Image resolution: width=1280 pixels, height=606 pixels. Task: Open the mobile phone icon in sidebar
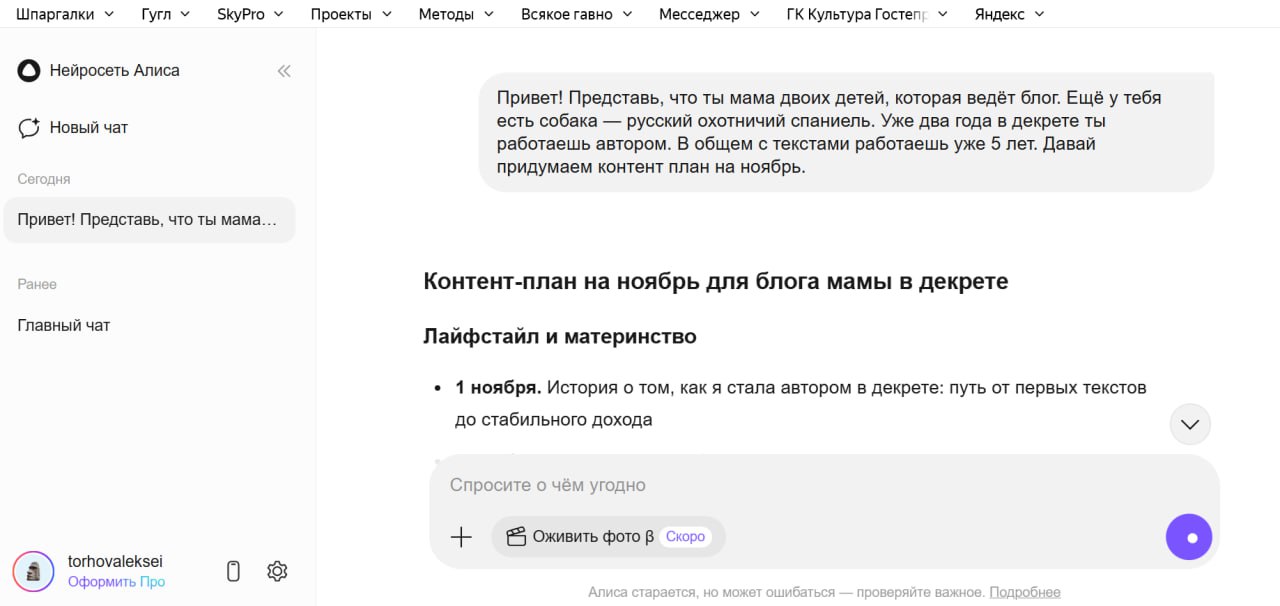233,571
